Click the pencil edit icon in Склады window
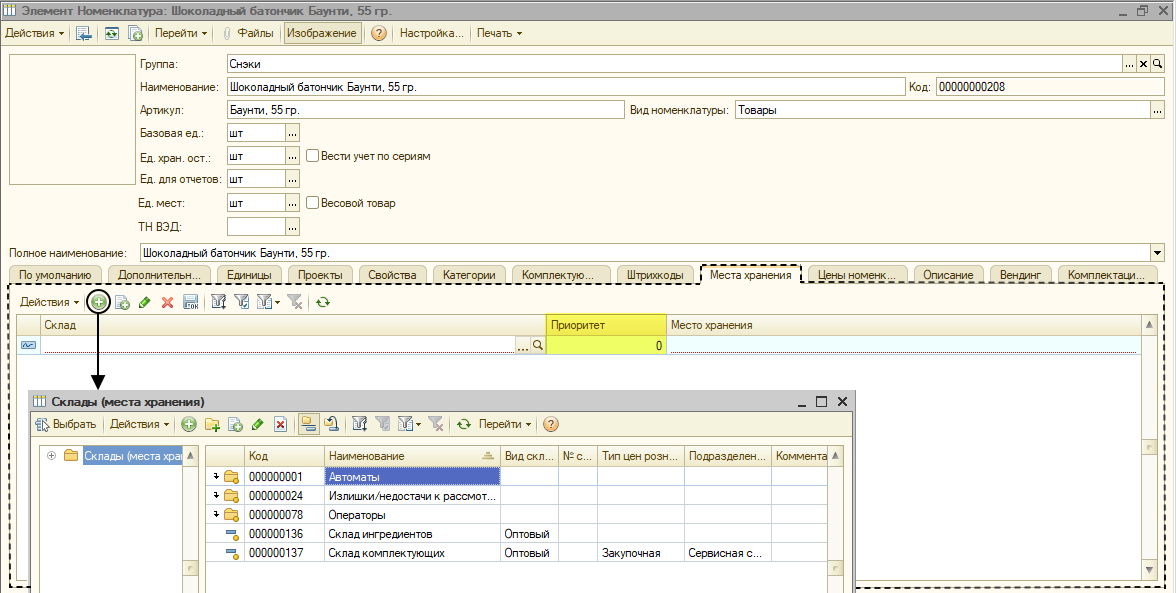 tap(257, 424)
